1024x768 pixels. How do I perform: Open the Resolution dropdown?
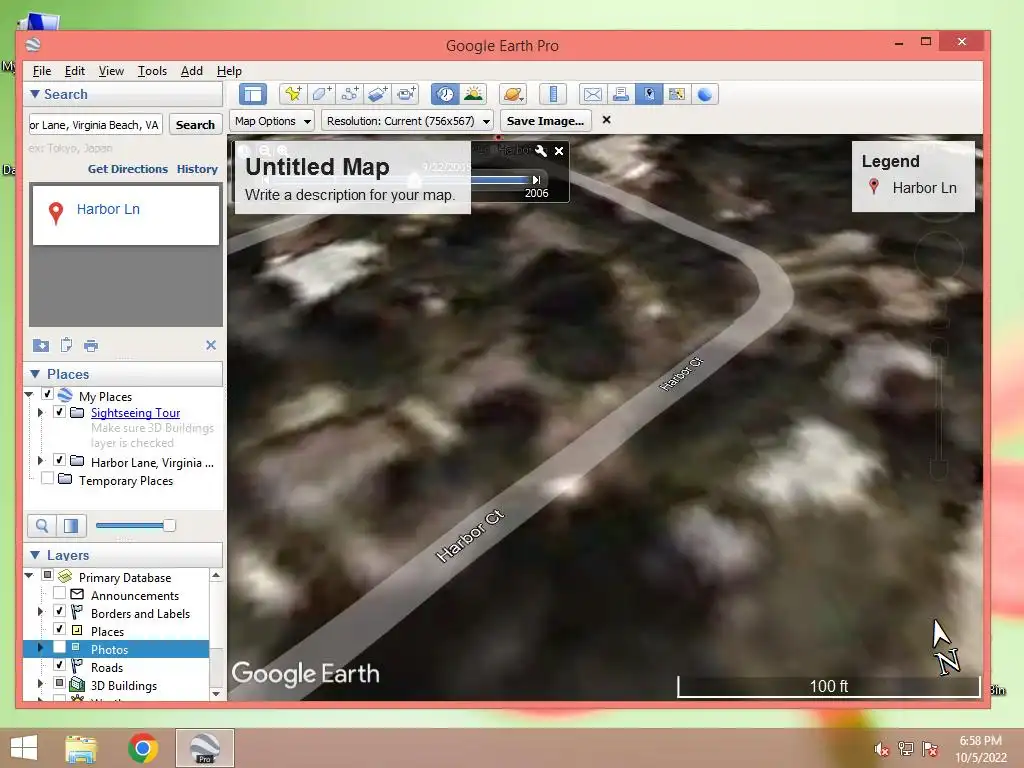(408, 121)
